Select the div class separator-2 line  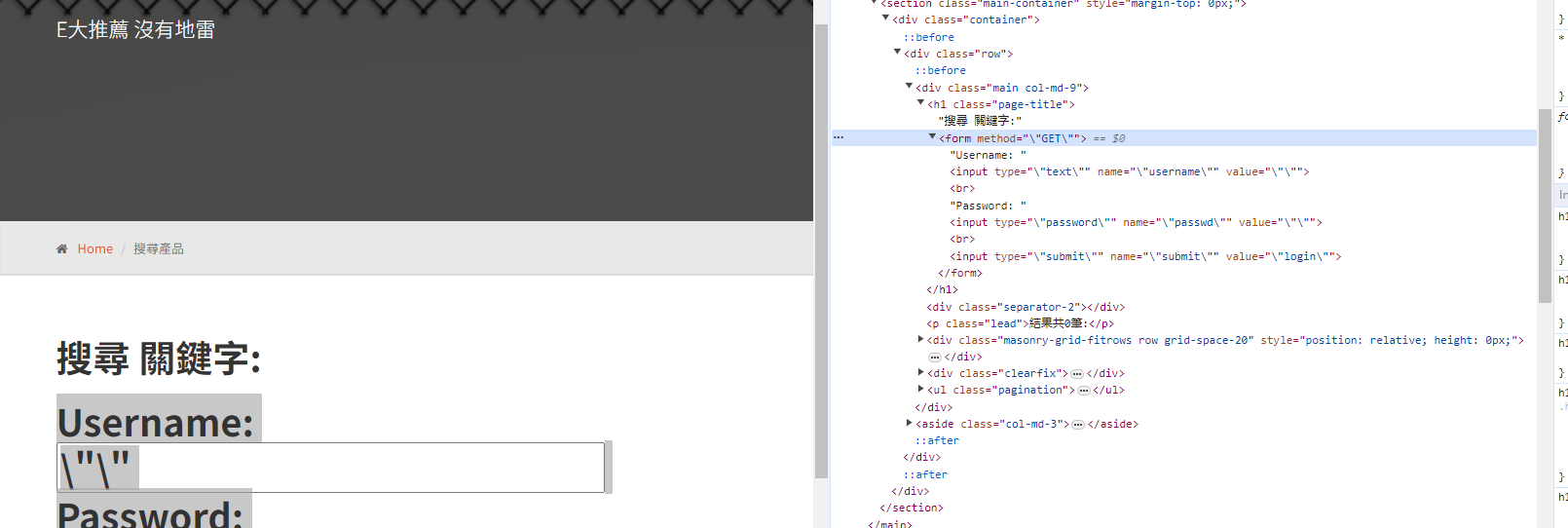coord(1026,308)
